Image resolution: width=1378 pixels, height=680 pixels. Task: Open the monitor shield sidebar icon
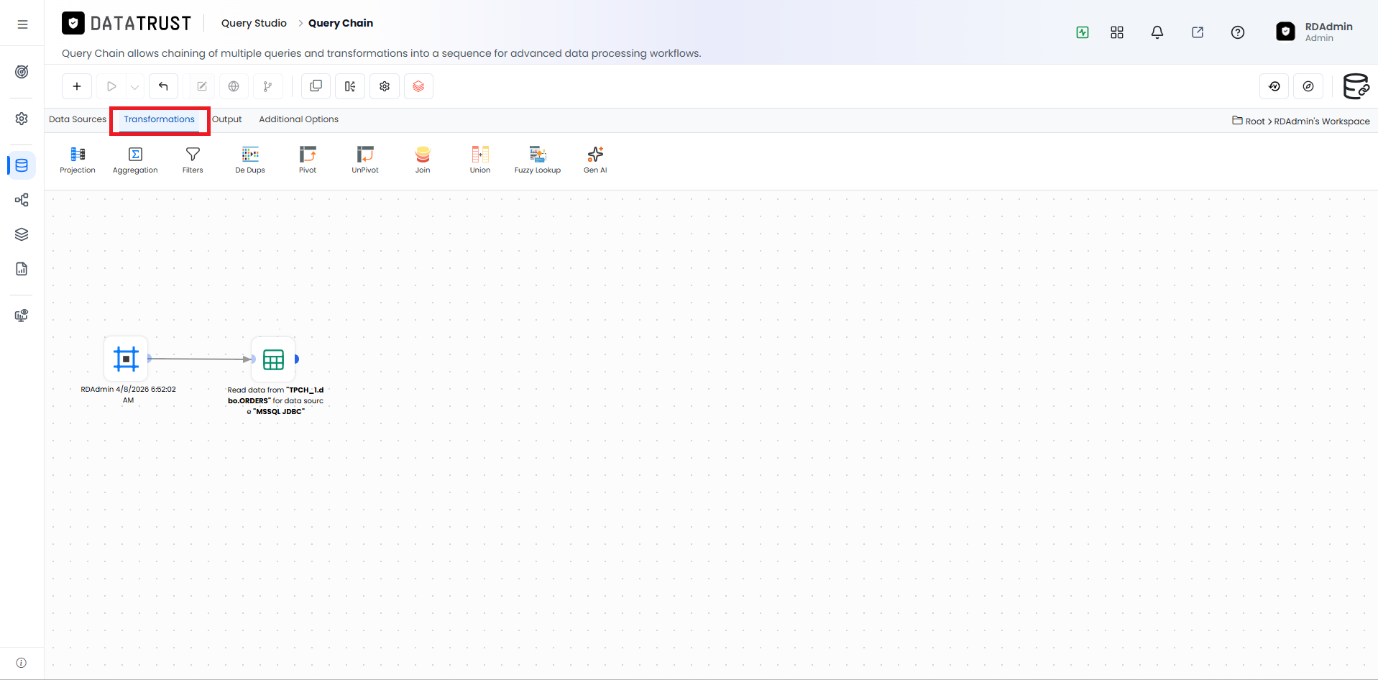click(21, 315)
